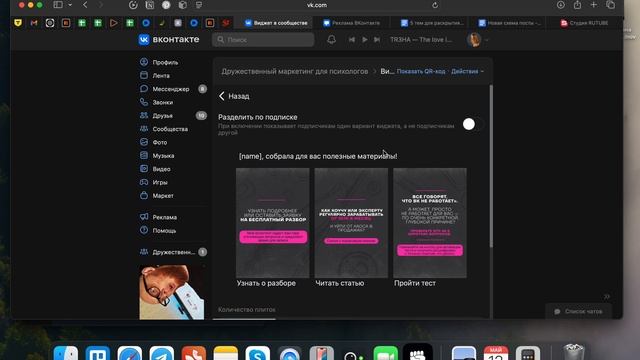Click the widget title text with [name]
Viewport: 640px width, 360px height.
click(318, 156)
